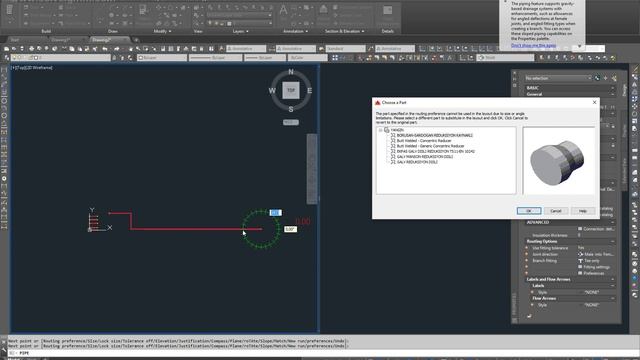Click the Draw ribbon panel title
Viewport: 640px width, 360px height.
pyautogui.click(x=113, y=31)
